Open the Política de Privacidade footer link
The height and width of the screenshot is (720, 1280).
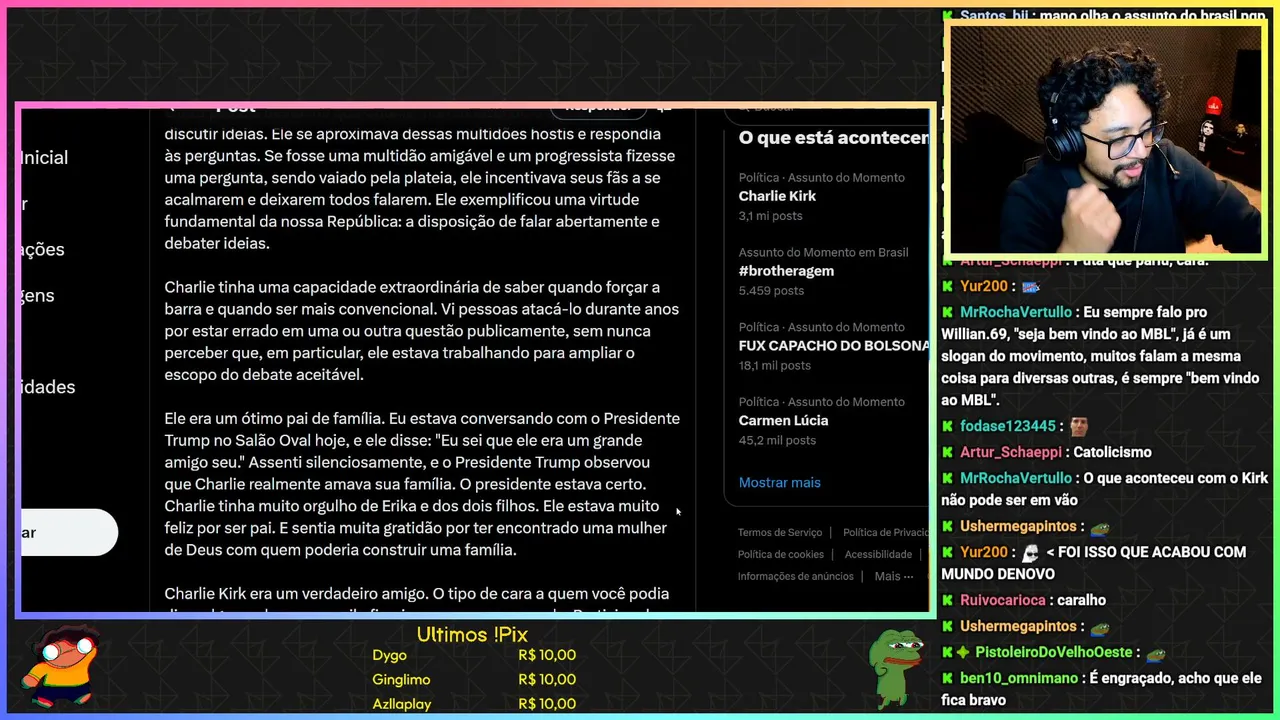pyautogui.click(x=886, y=533)
